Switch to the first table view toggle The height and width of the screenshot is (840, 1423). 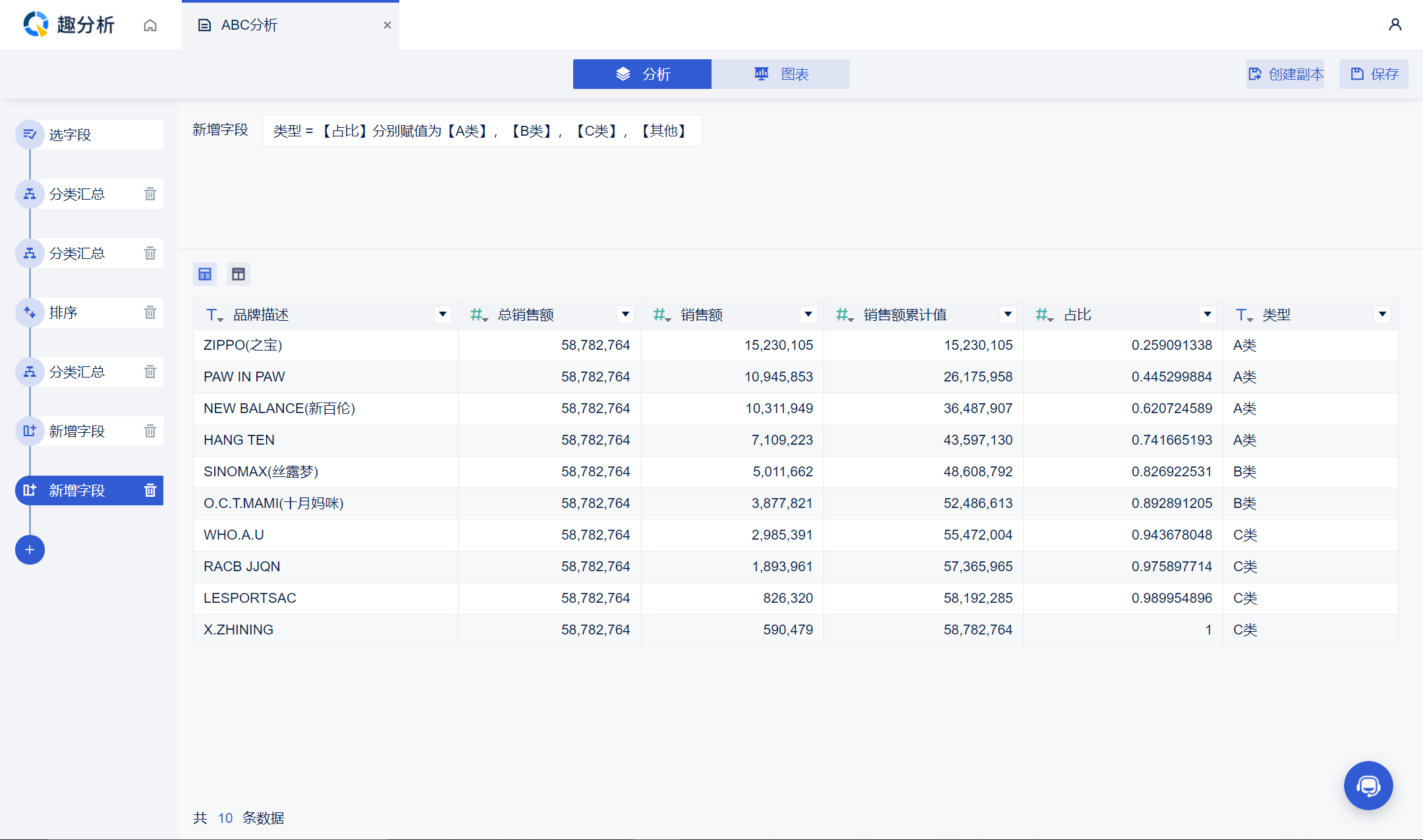(x=205, y=274)
